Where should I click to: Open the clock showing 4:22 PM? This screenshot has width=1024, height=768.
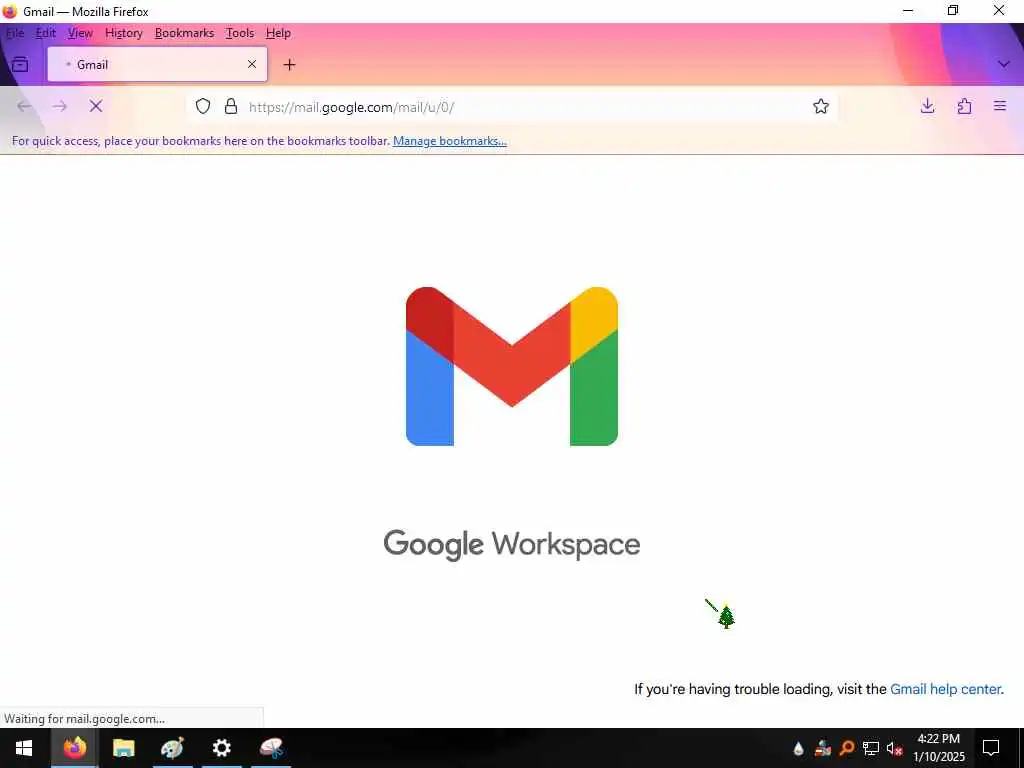[x=938, y=748]
